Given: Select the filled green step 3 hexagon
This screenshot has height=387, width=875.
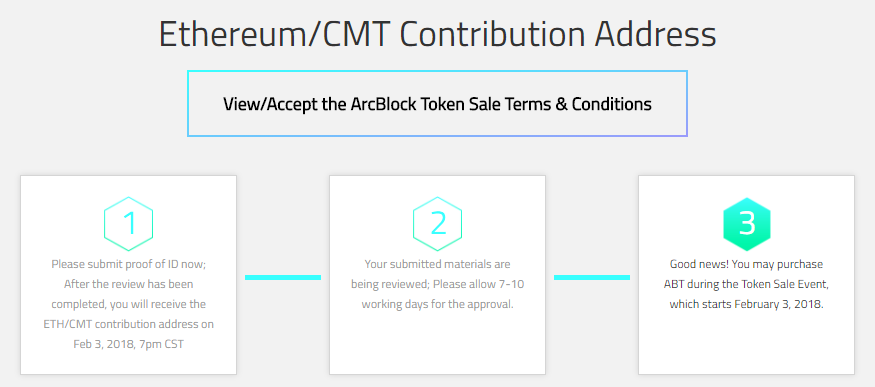Looking at the screenshot, I should click(x=747, y=224).
